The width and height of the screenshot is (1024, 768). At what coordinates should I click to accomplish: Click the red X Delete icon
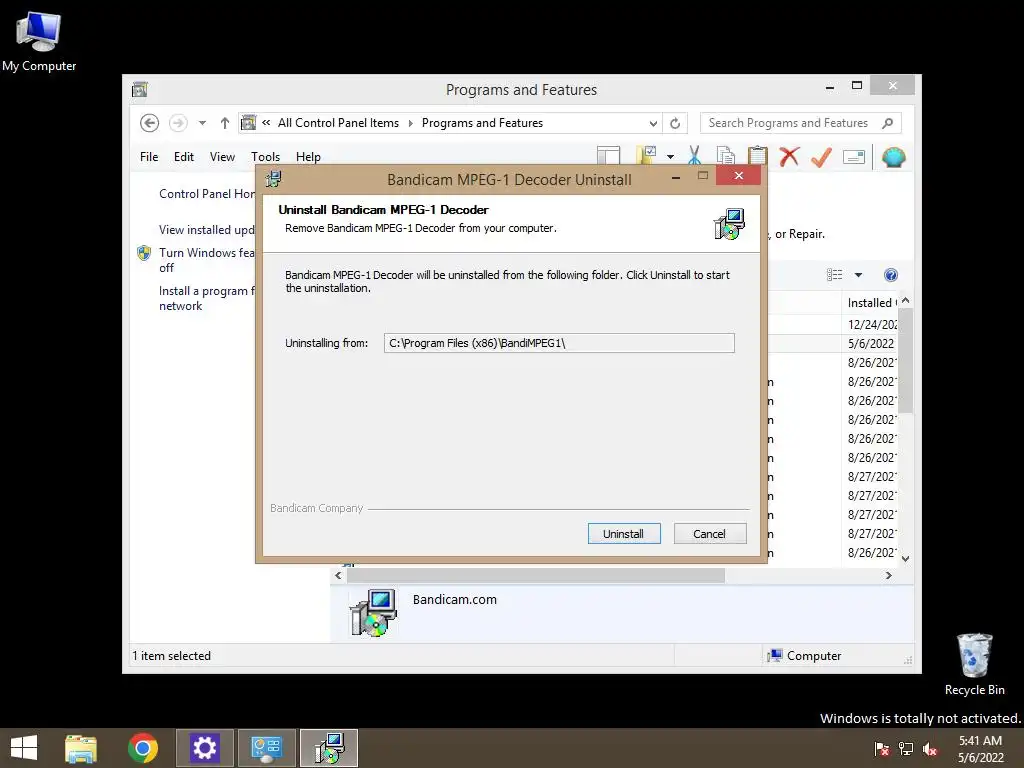point(790,156)
